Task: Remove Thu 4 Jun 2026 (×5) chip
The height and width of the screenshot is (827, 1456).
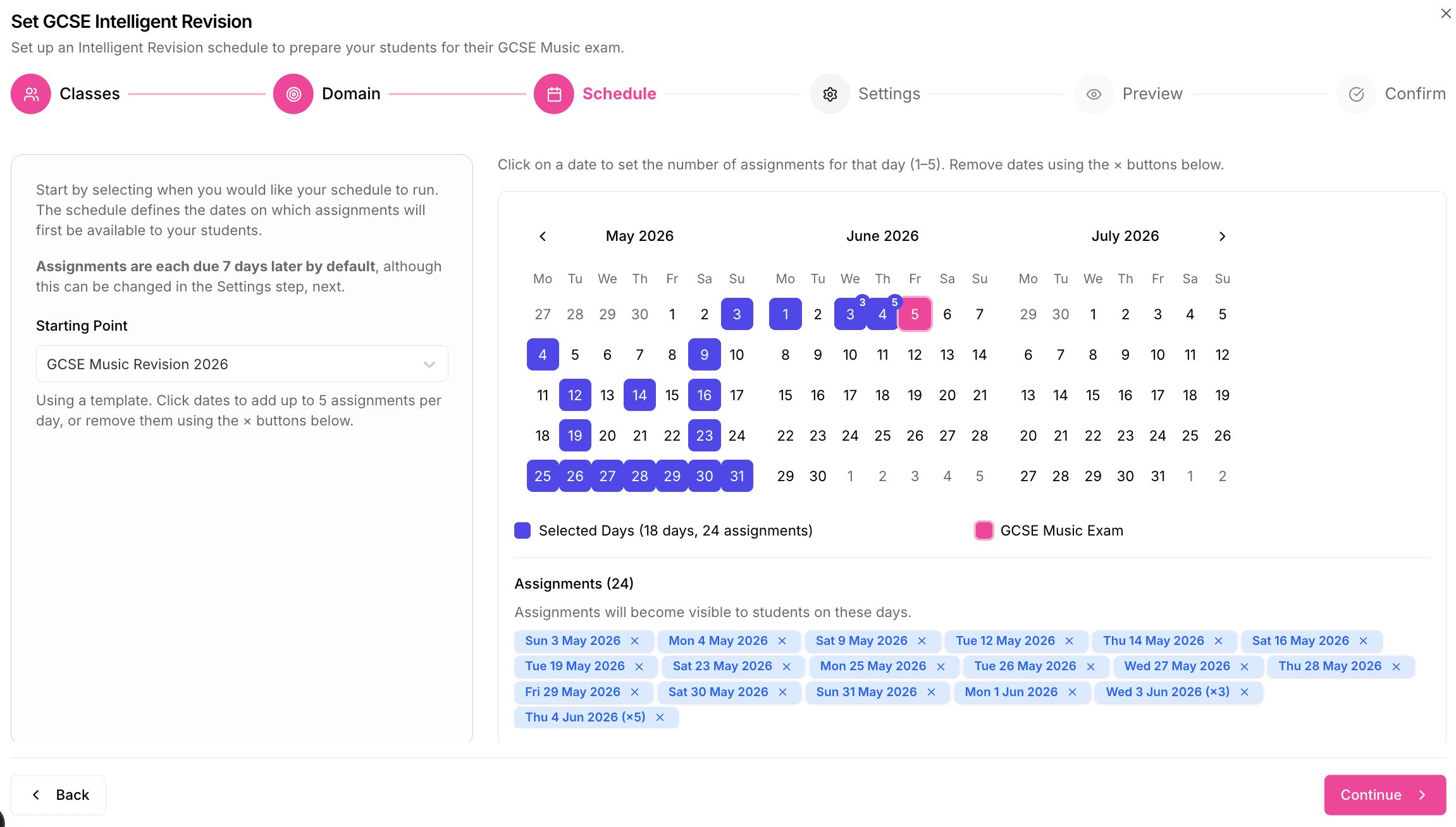Action: pyautogui.click(x=660, y=718)
